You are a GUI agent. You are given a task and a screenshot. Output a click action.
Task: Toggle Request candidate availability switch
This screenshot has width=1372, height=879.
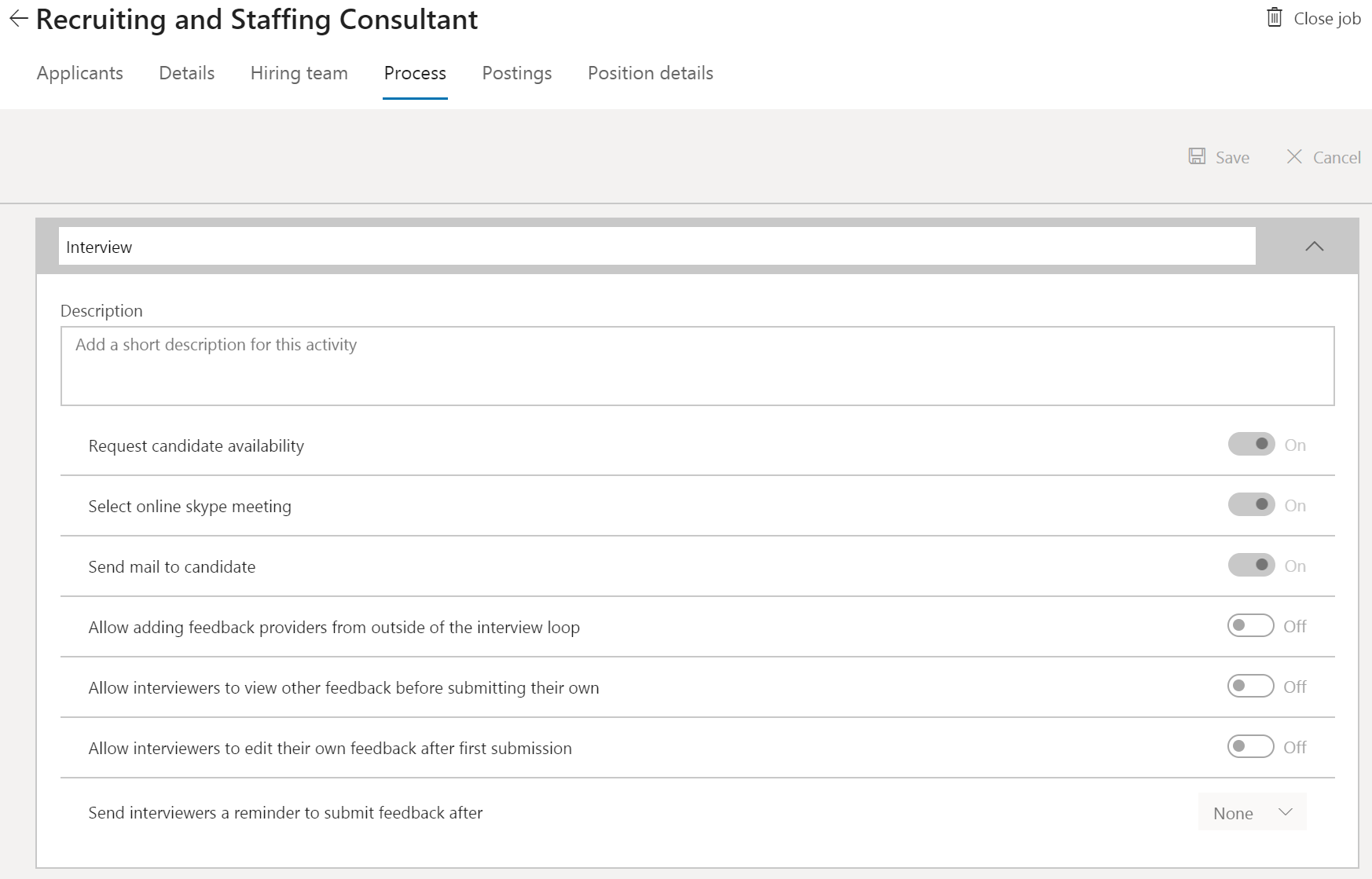[1251, 444]
